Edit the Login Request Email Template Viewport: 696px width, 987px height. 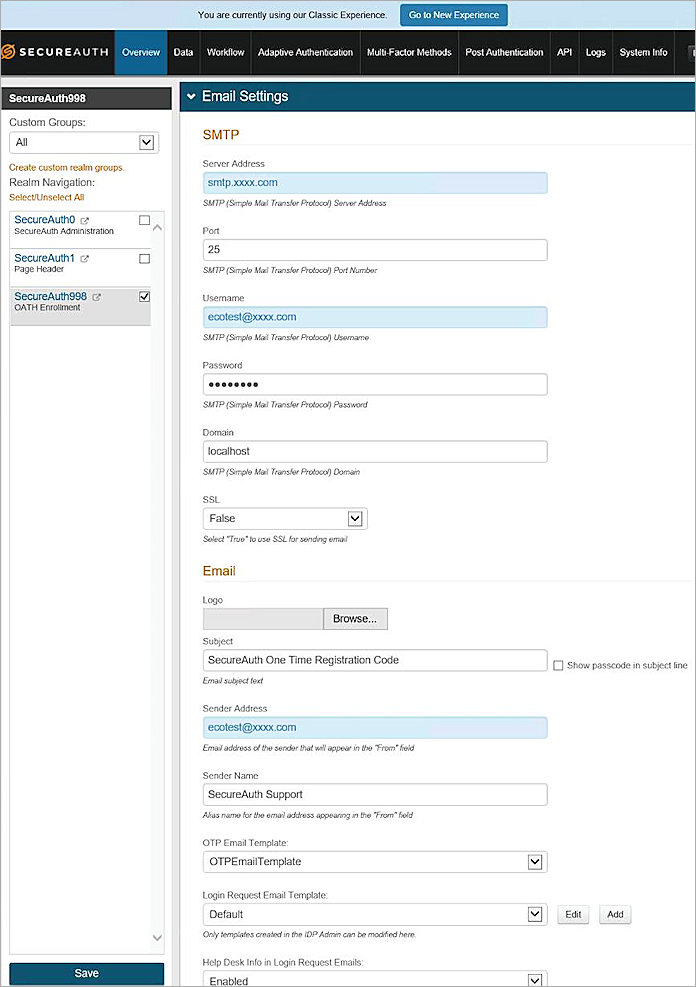pos(572,914)
